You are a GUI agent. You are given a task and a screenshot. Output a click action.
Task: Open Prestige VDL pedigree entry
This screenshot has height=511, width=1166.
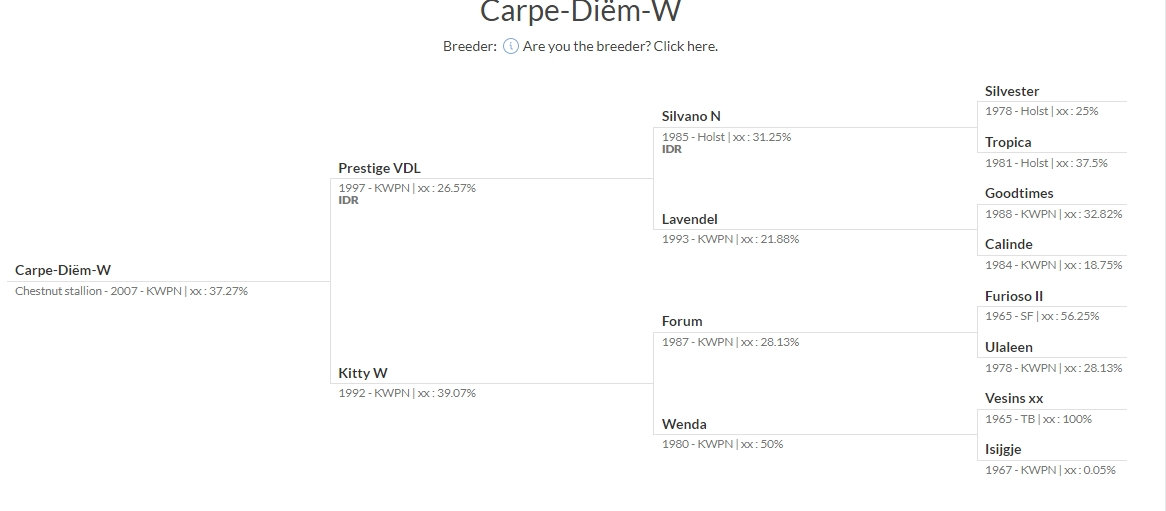click(386, 168)
